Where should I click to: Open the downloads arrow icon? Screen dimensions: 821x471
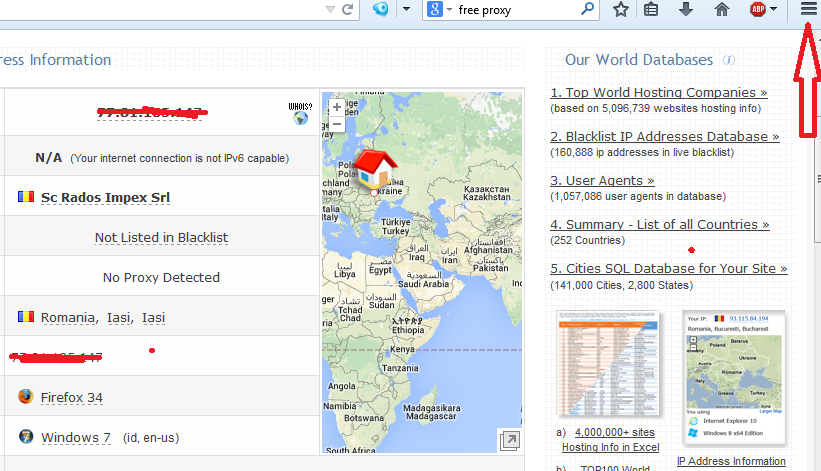685,9
